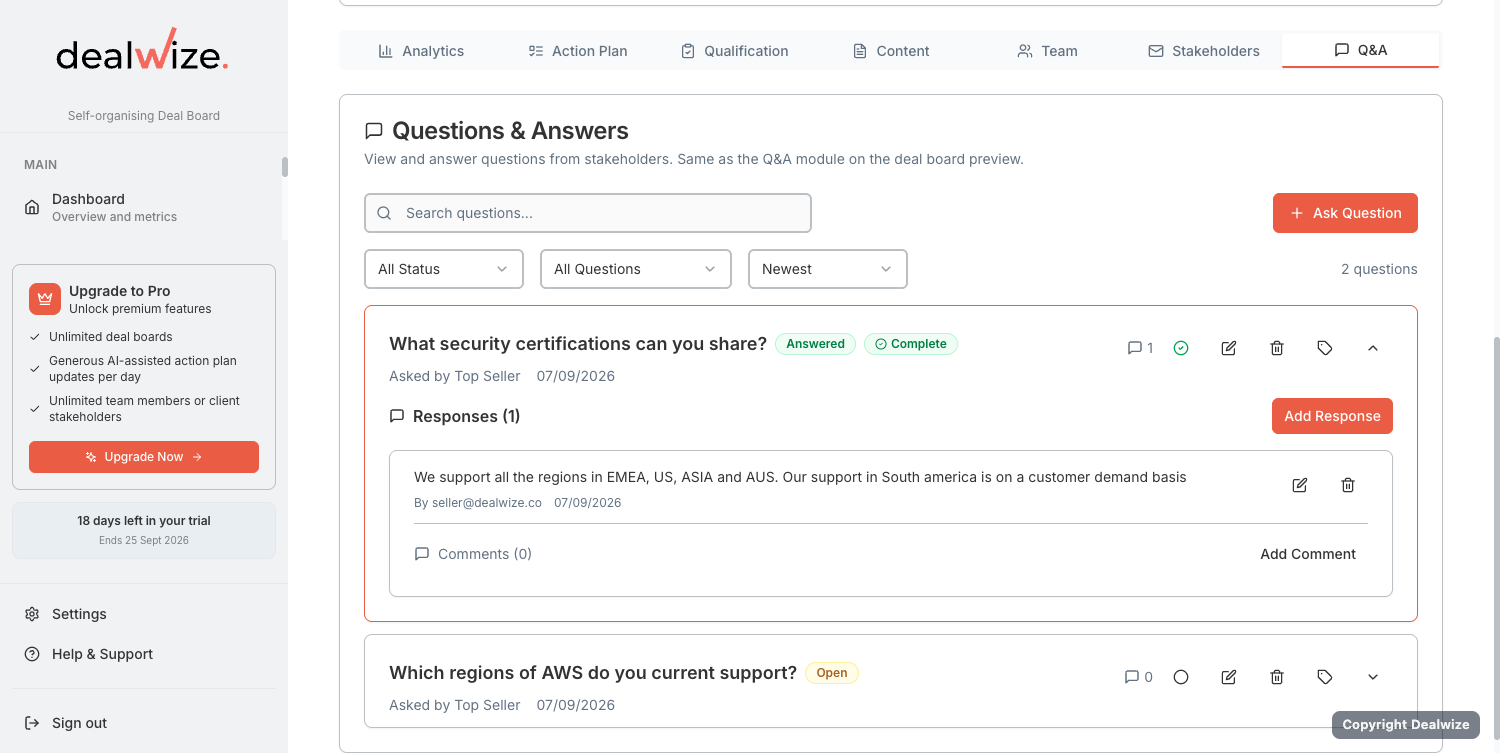Click the Ask Question button
The image size is (1500, 753).
coord(1345,213)
